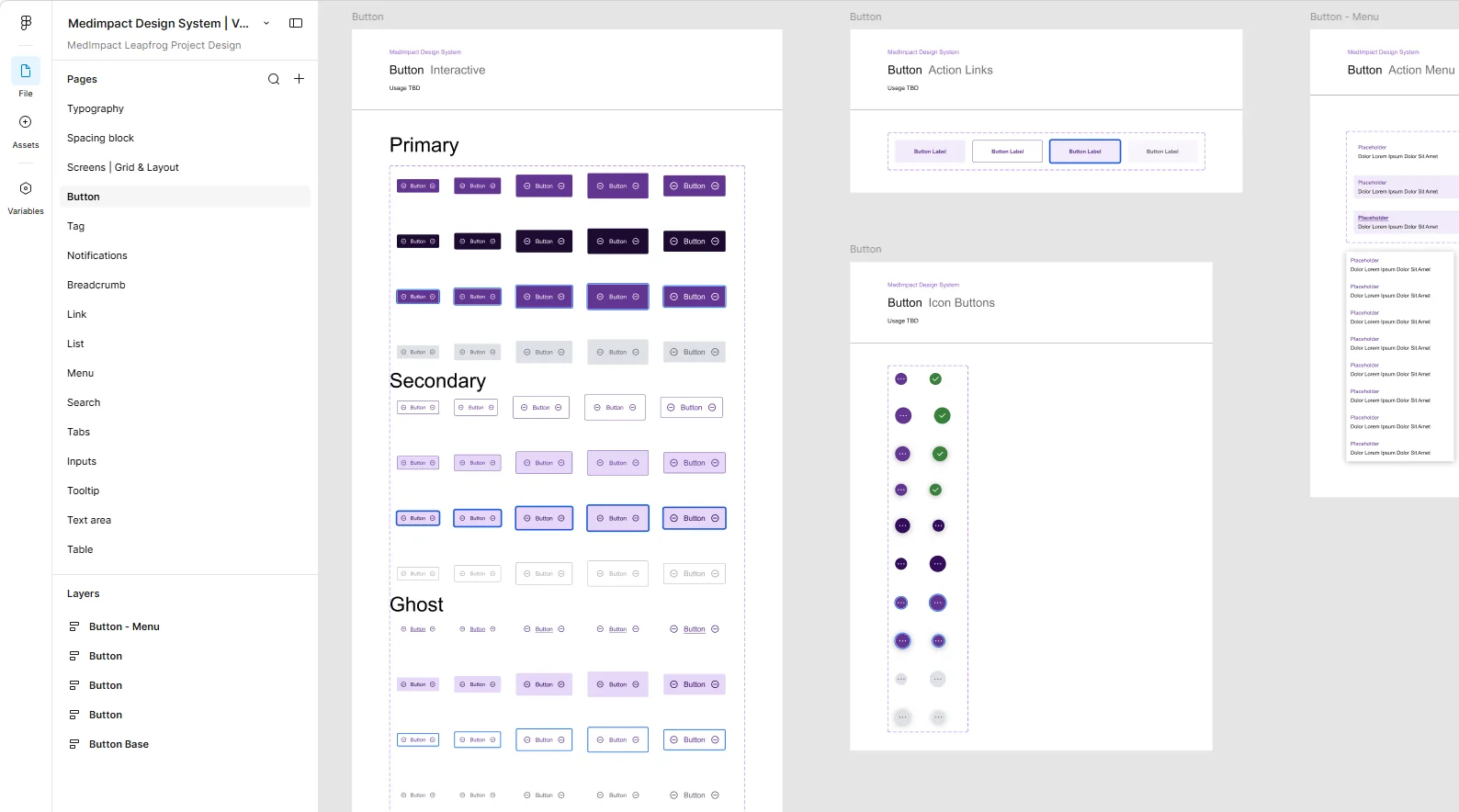Screen dimensions: 1459x812
Task: Click the focused Button Label link on canvas
Action: click(1085, 152)
